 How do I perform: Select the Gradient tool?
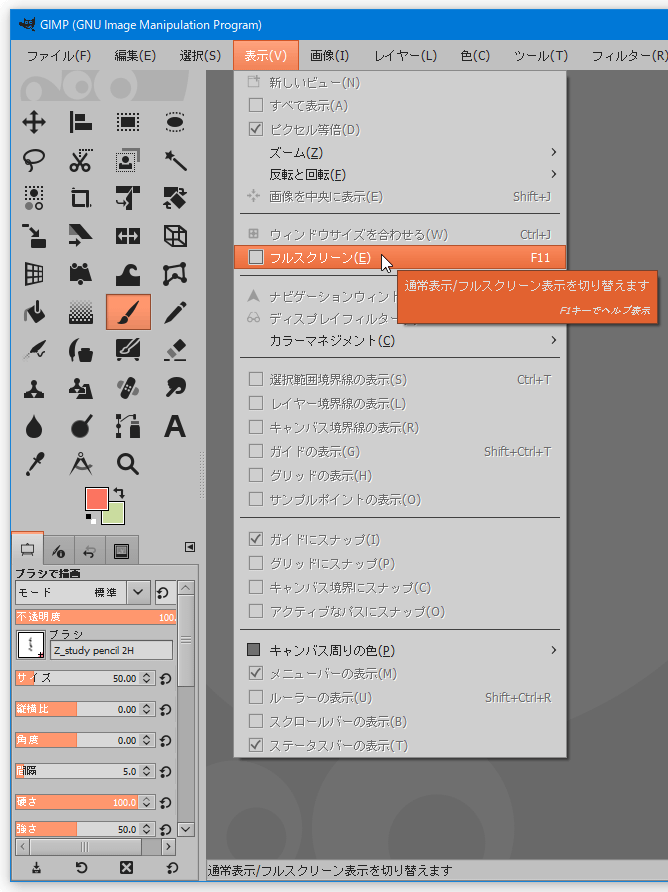point(81,312)
